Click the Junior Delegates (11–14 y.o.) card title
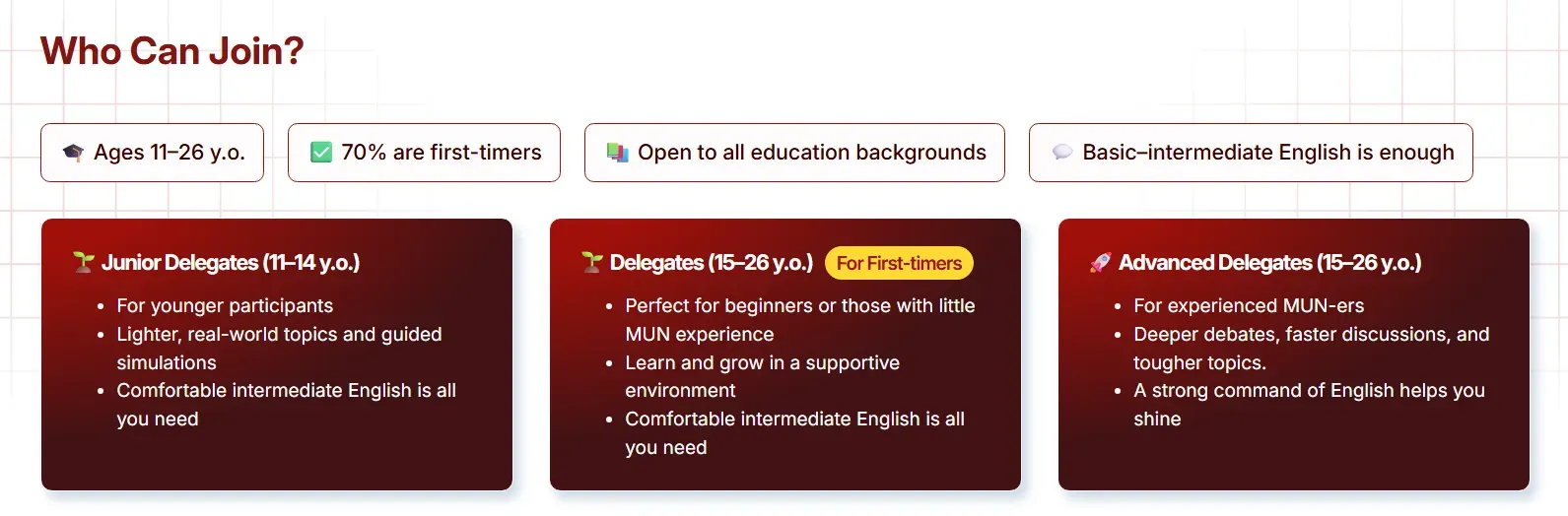 click(x=231, y=263)
